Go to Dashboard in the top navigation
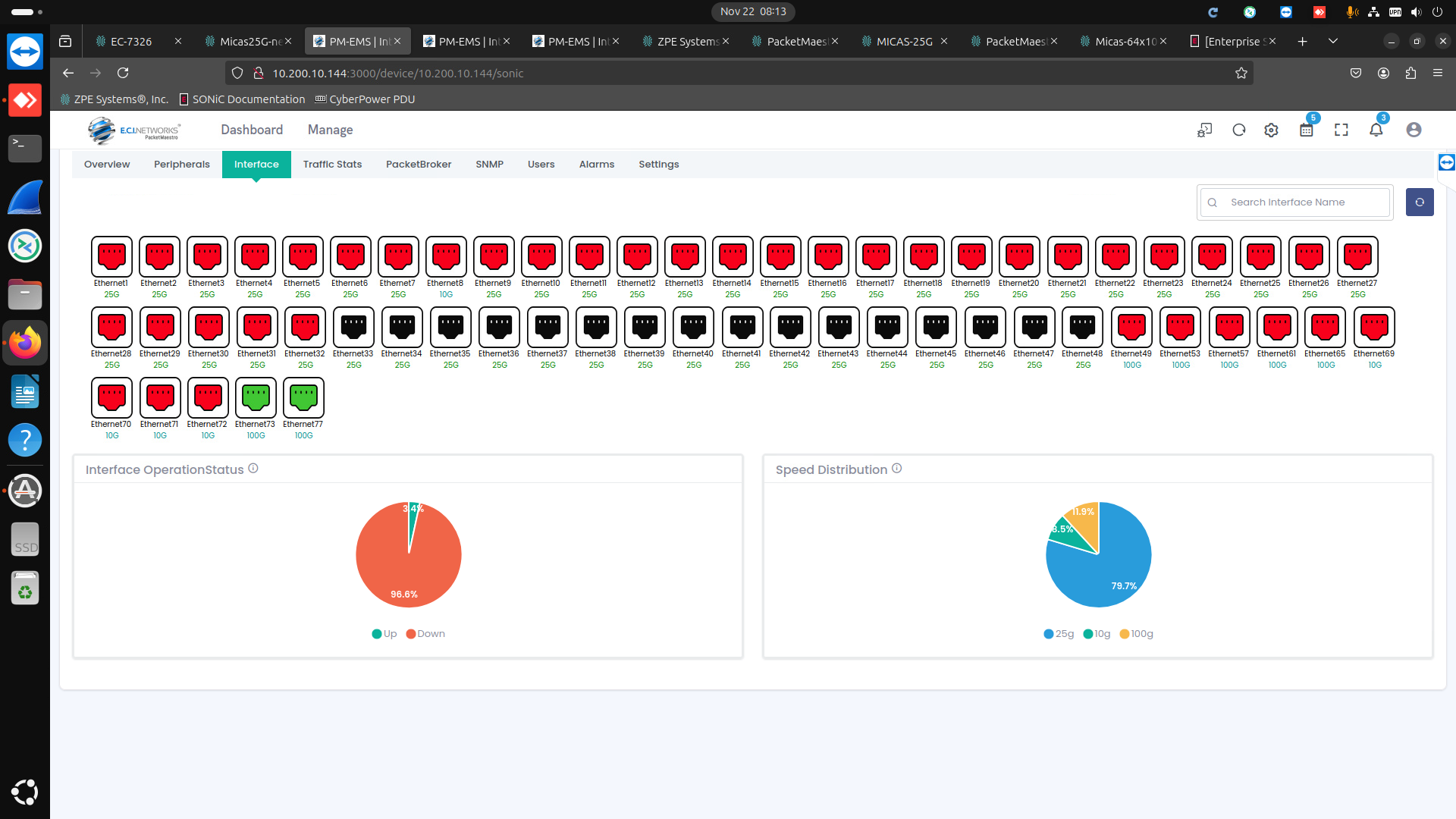The image size is (1456, 819). pyautogui.click(x=251, y=130)
